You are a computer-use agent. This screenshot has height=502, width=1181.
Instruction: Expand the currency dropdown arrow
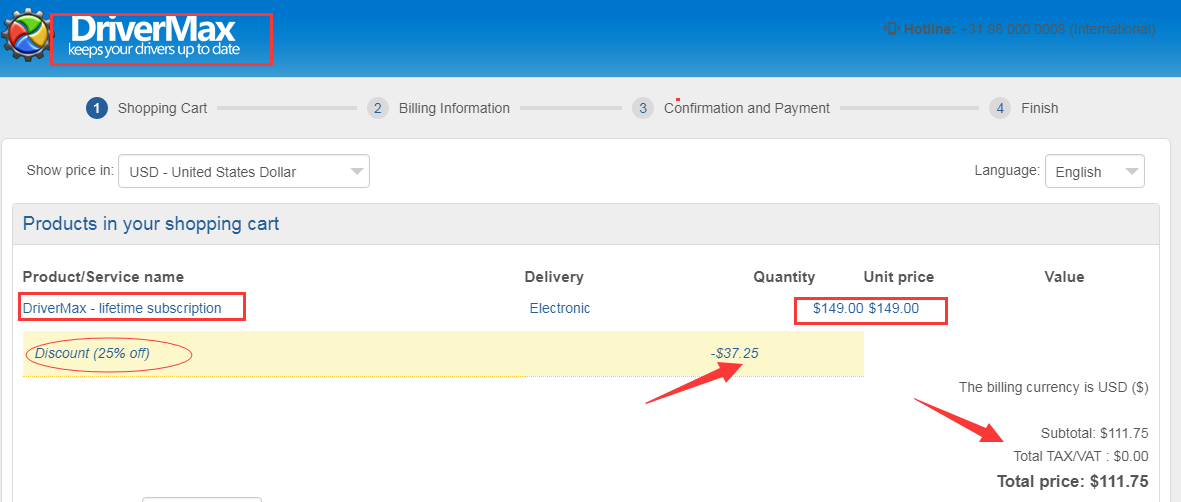click(x=357, y=172)
